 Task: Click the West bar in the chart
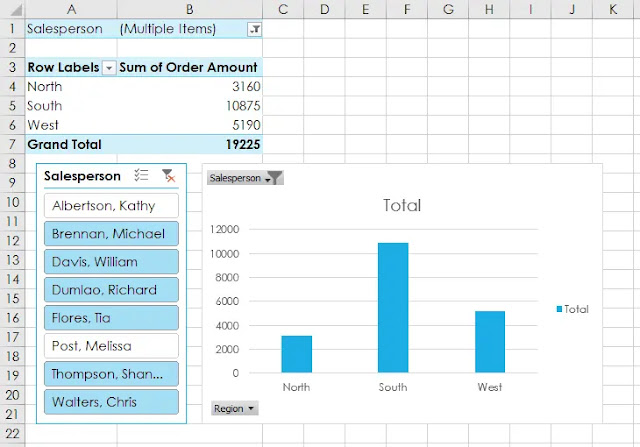[x=490, y=342]
